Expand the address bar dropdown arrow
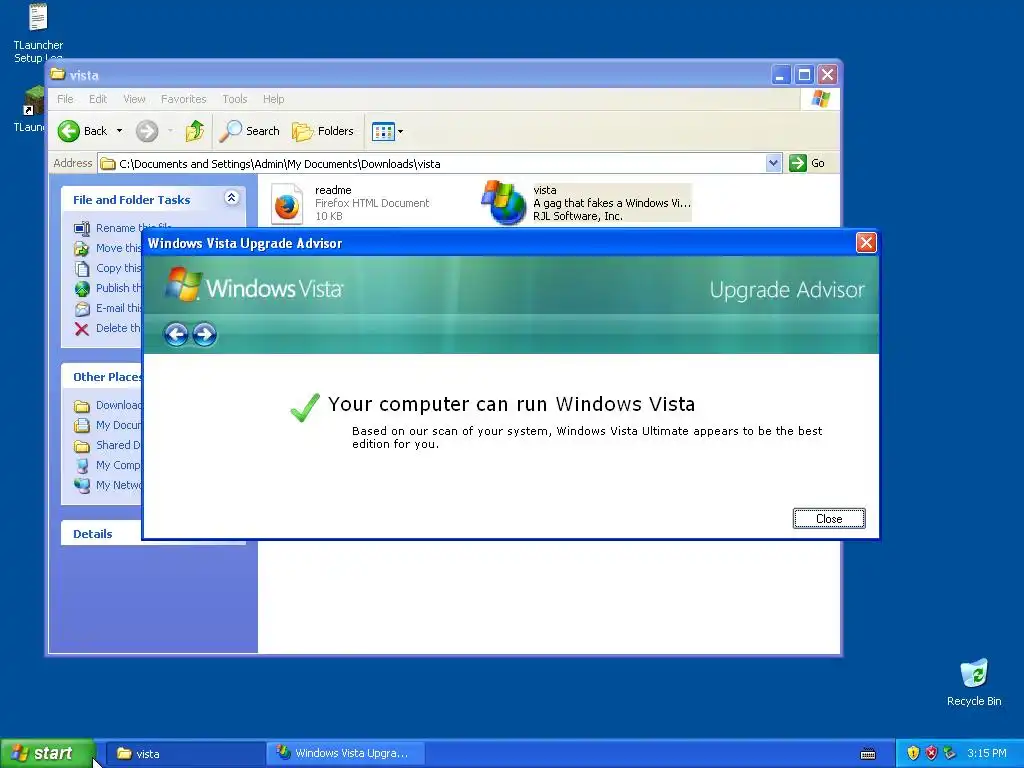 point(773,163)
